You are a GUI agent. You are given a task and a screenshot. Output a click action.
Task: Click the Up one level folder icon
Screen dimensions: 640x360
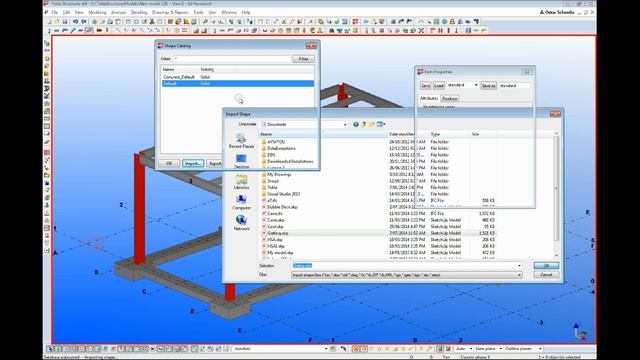coord(364,124)
